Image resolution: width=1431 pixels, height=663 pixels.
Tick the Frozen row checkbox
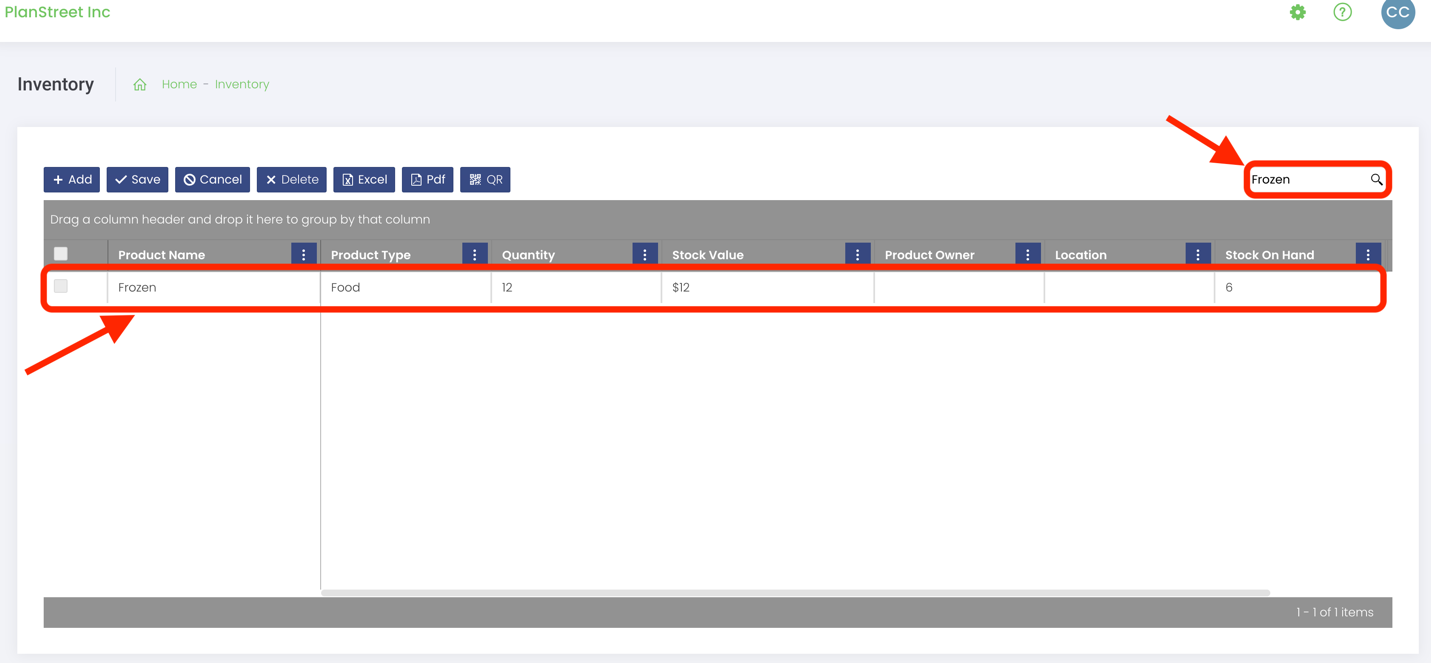click(61, 286)
